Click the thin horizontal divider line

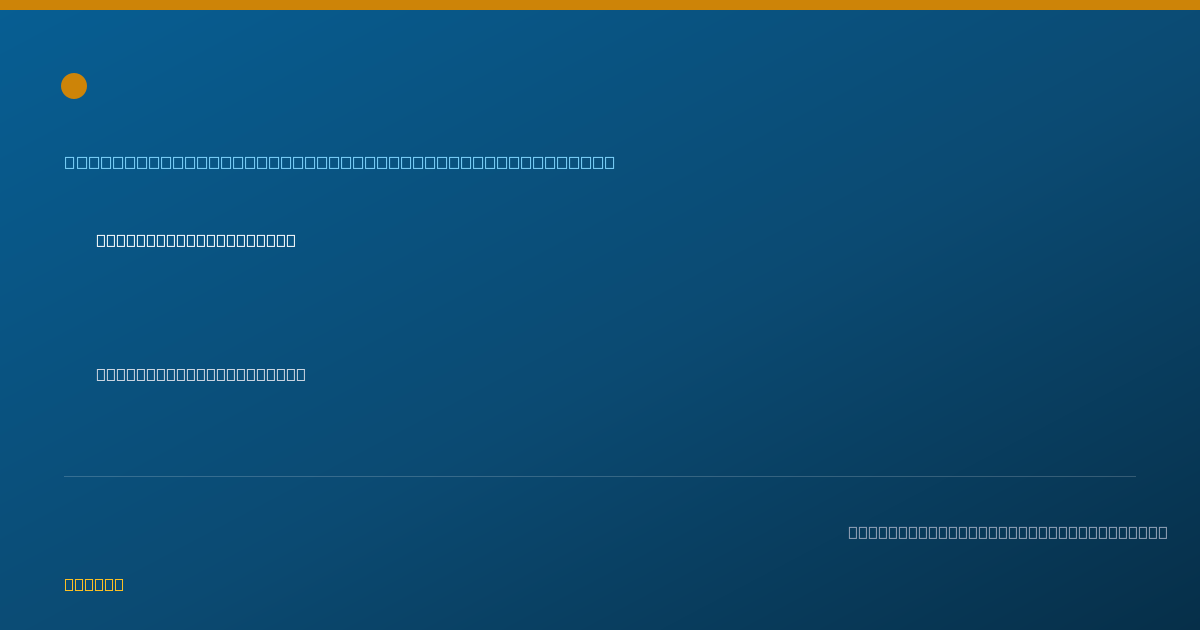[x=600, y=476]
